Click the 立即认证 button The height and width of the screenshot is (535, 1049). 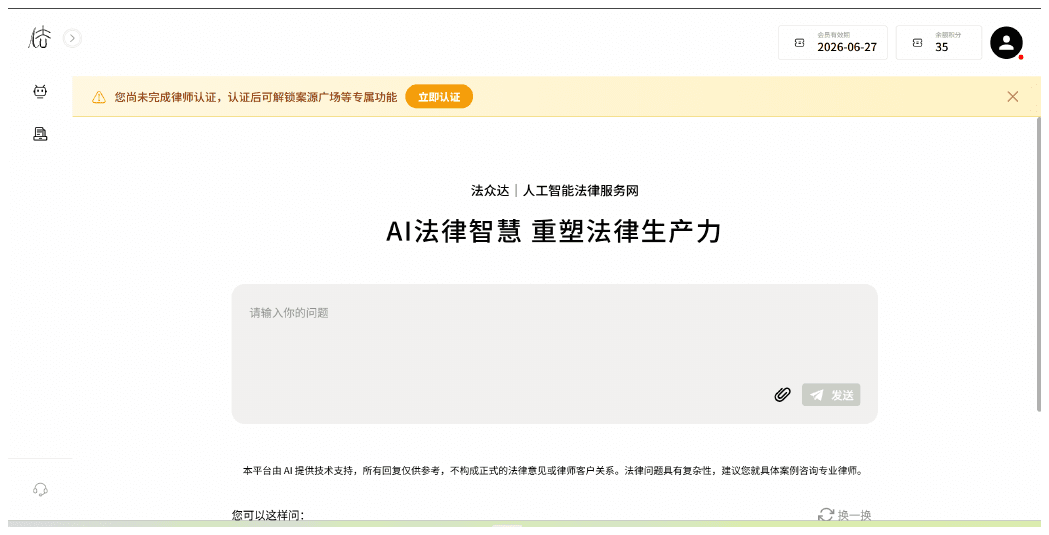[x=439, y=97]
